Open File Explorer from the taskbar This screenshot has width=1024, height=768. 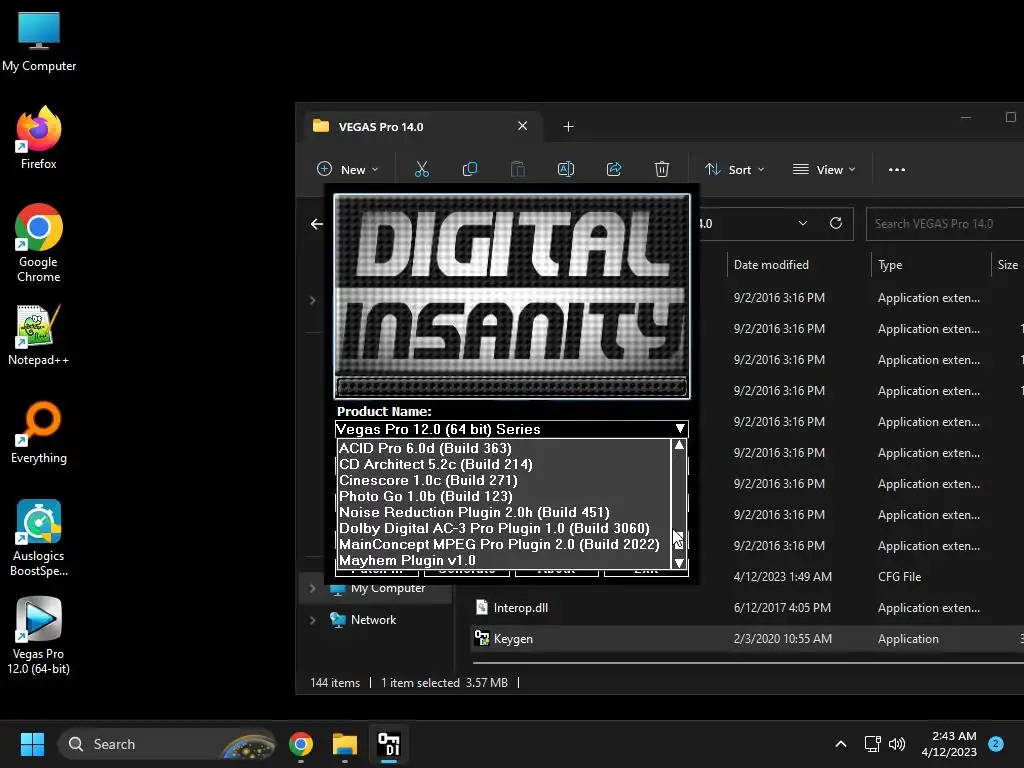click(x=344, y=744)
